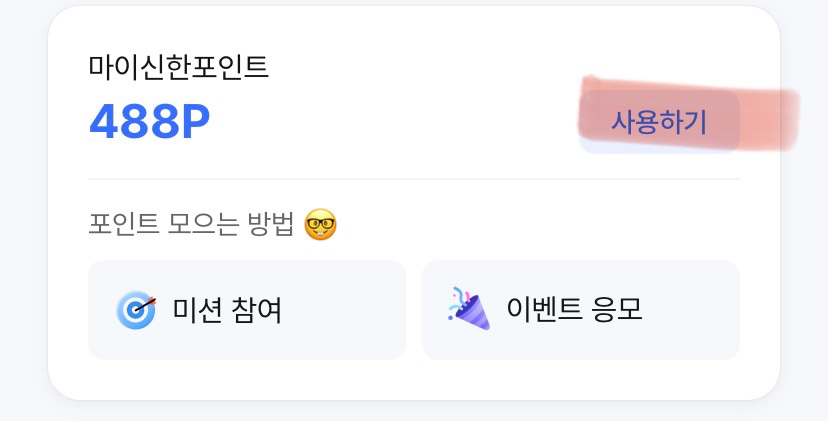
Task: Click the 포인트 모으는 방법 heading
Action: click(191, 224)
